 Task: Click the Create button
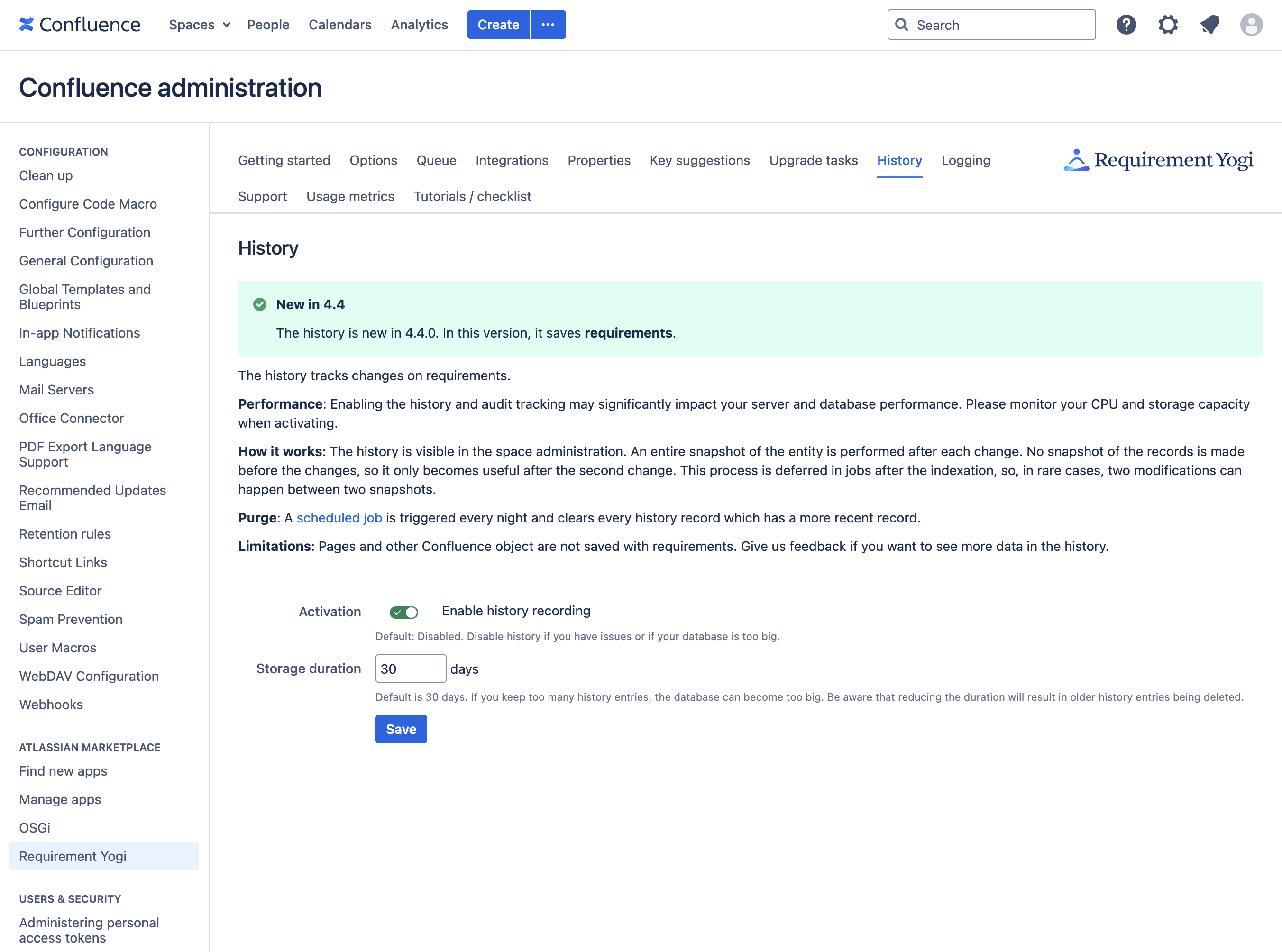498,24
